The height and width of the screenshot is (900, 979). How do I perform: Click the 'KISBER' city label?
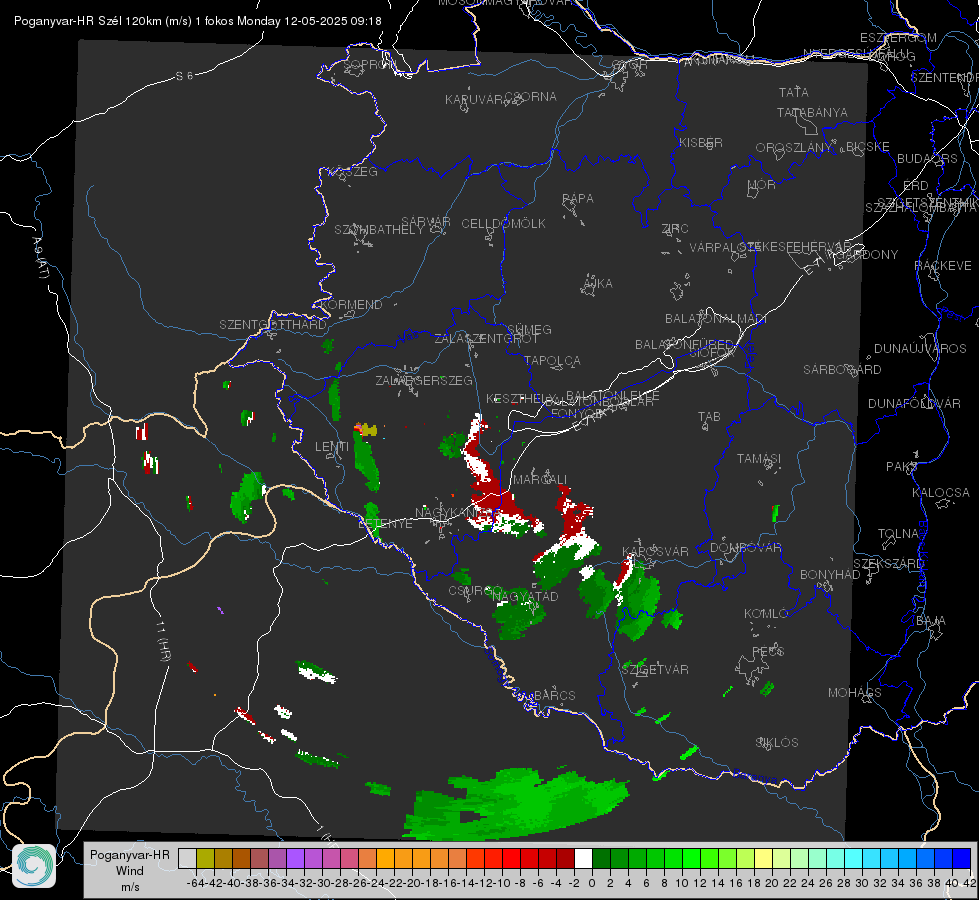point(701,142)
